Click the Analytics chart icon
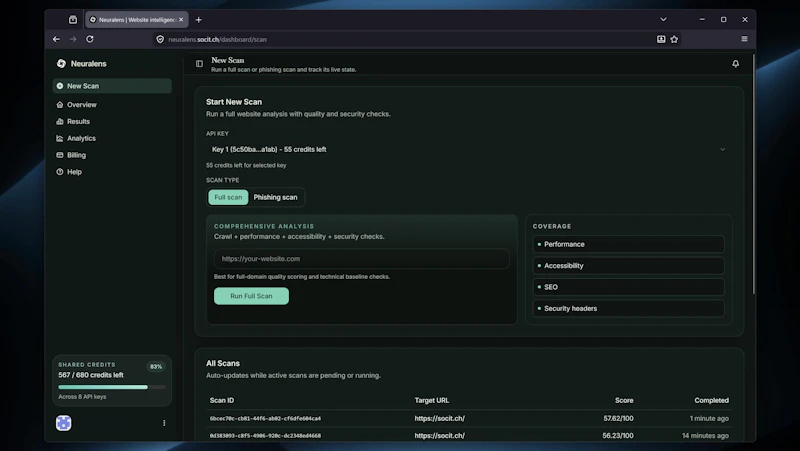The width and height of the screenshot is (800, 451). [60, 138]
